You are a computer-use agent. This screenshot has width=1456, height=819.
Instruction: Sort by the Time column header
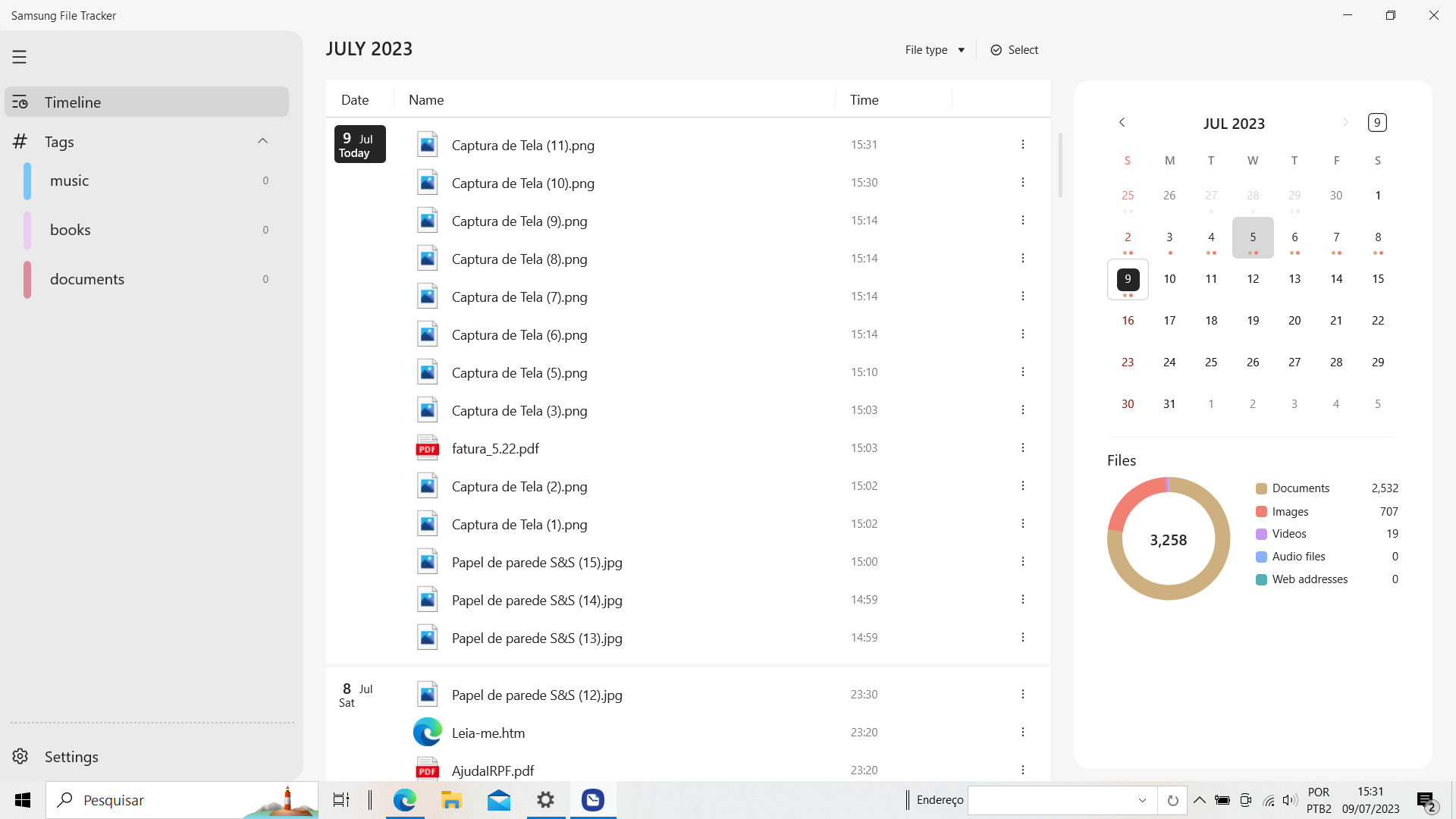(x=864, y=99)
